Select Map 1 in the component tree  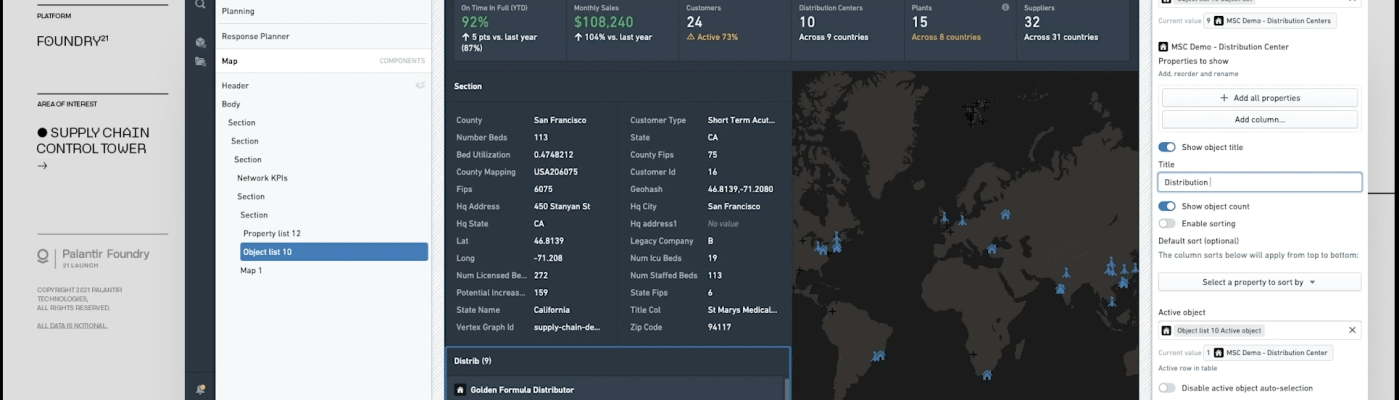pyautogui.click(x=251, y=270)
